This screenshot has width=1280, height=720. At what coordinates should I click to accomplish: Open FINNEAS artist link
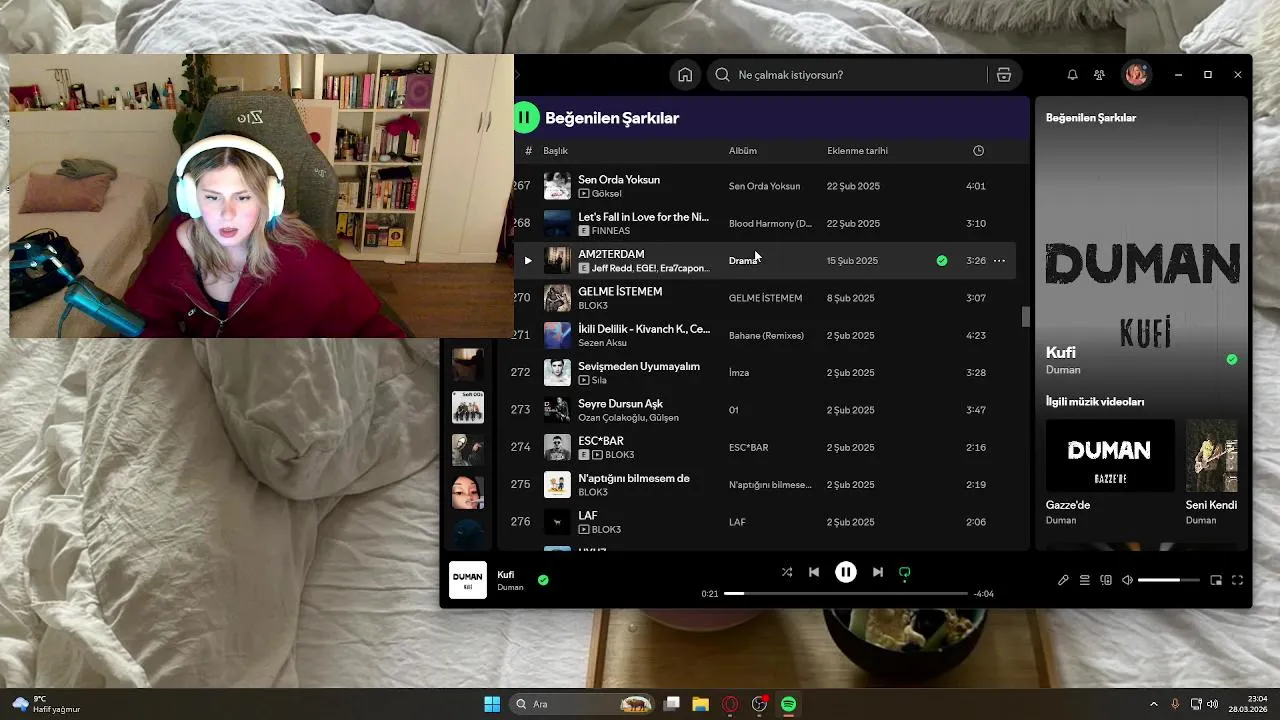pyautogui.click(x=611, y=231)
